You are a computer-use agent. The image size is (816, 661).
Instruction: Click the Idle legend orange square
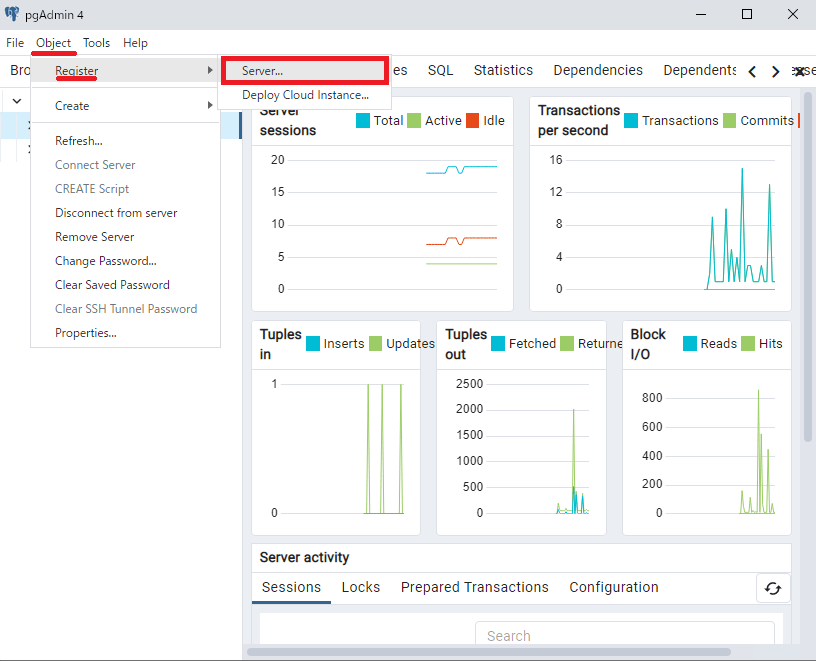[x=473, y=121]
